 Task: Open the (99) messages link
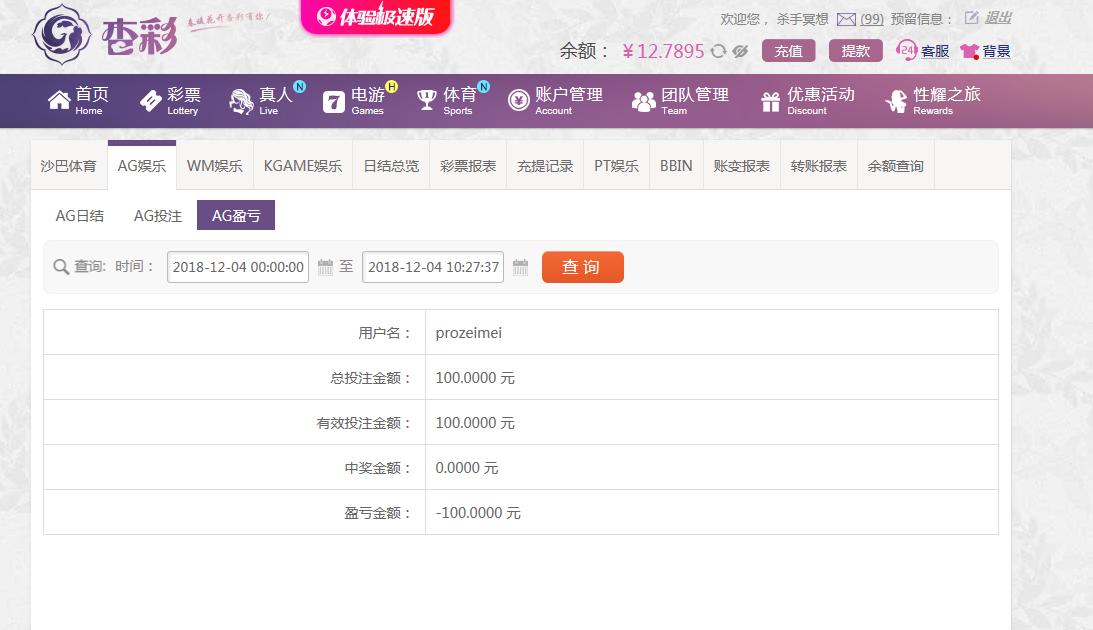[871, 20]
